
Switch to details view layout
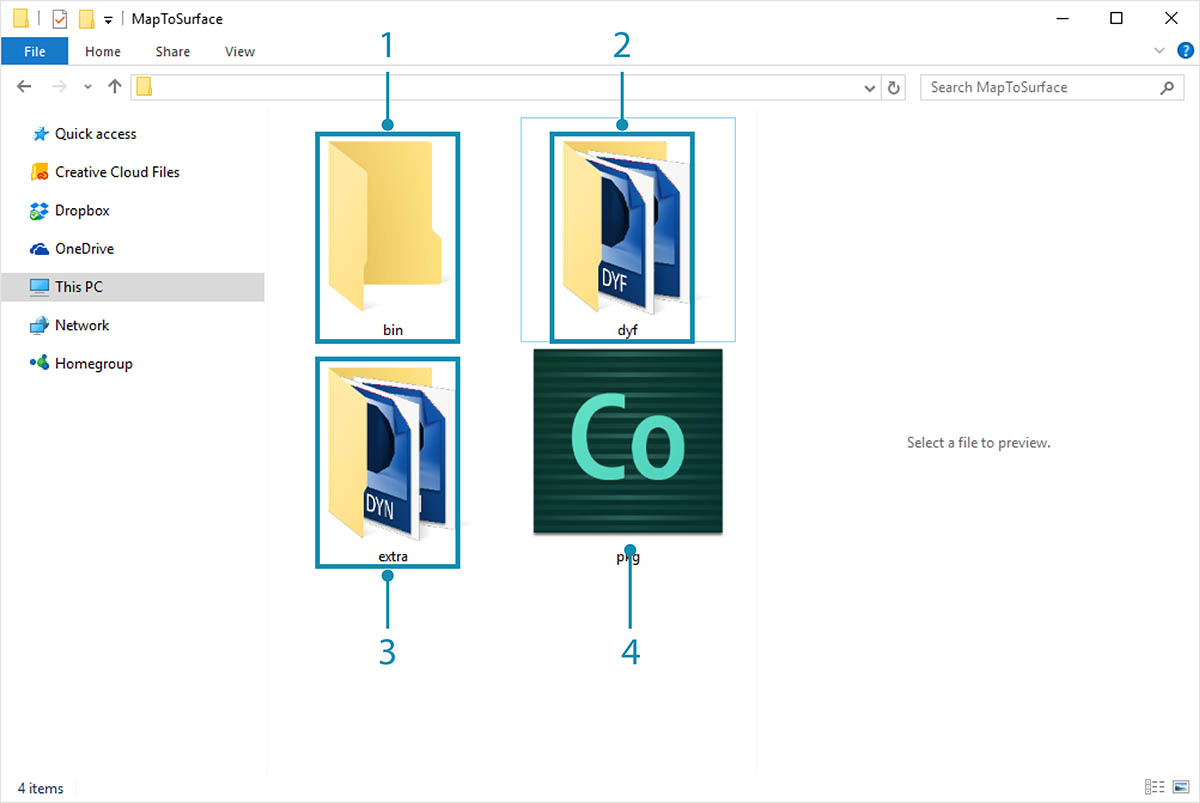tap(1155, 788)
